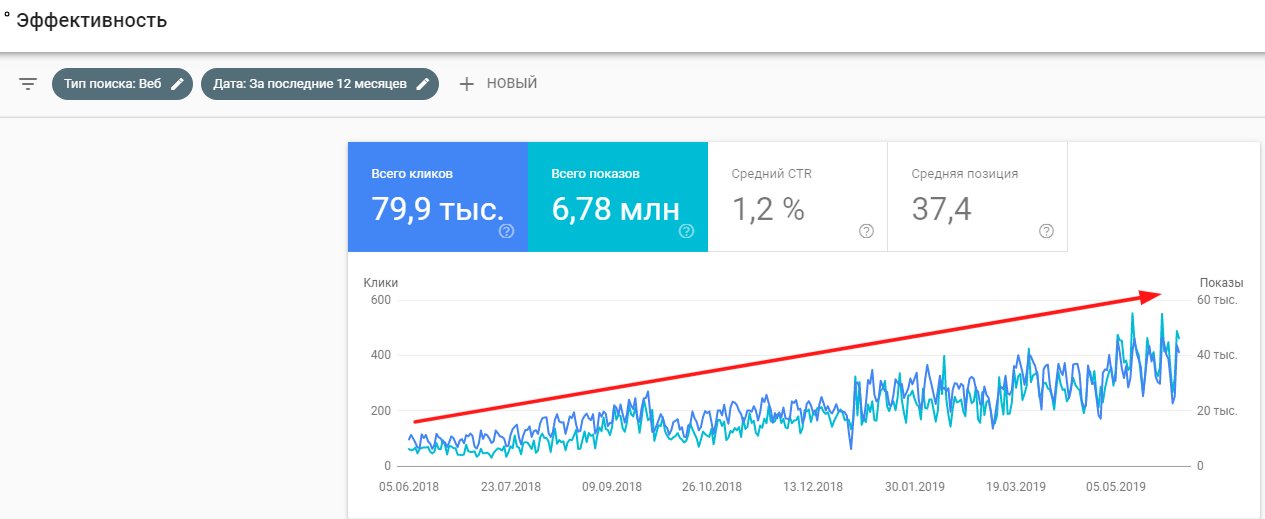
Task: Click the 40 тыс. impressions axis value
Action: [1218, 355]
